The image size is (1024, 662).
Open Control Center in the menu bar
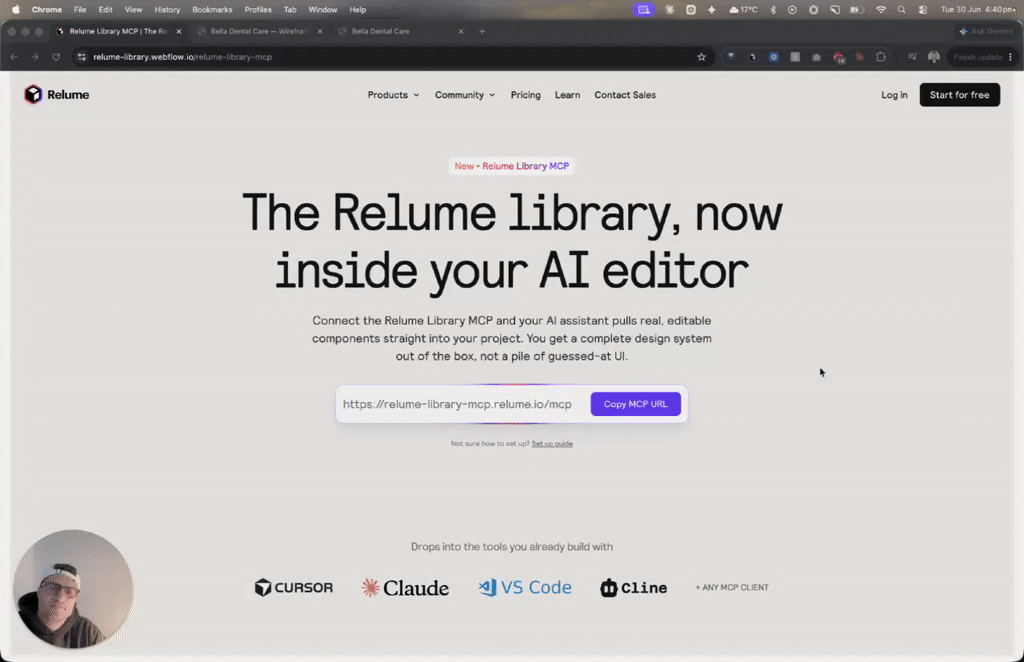pos(923,10)
